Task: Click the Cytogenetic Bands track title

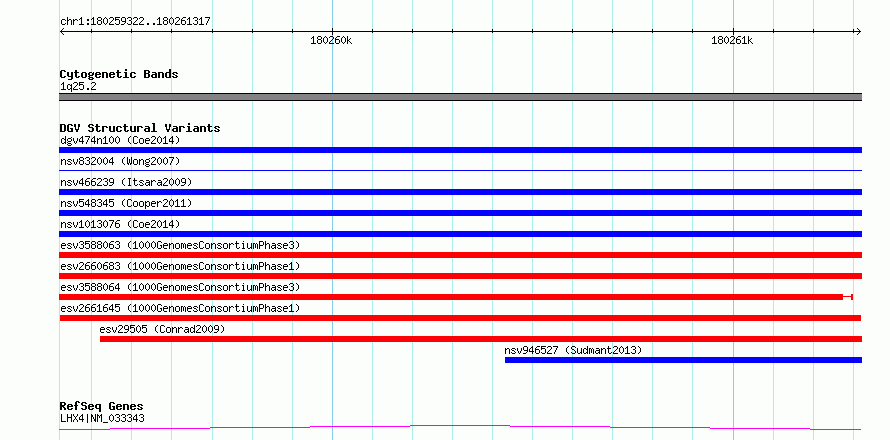Action: point(119,74)
